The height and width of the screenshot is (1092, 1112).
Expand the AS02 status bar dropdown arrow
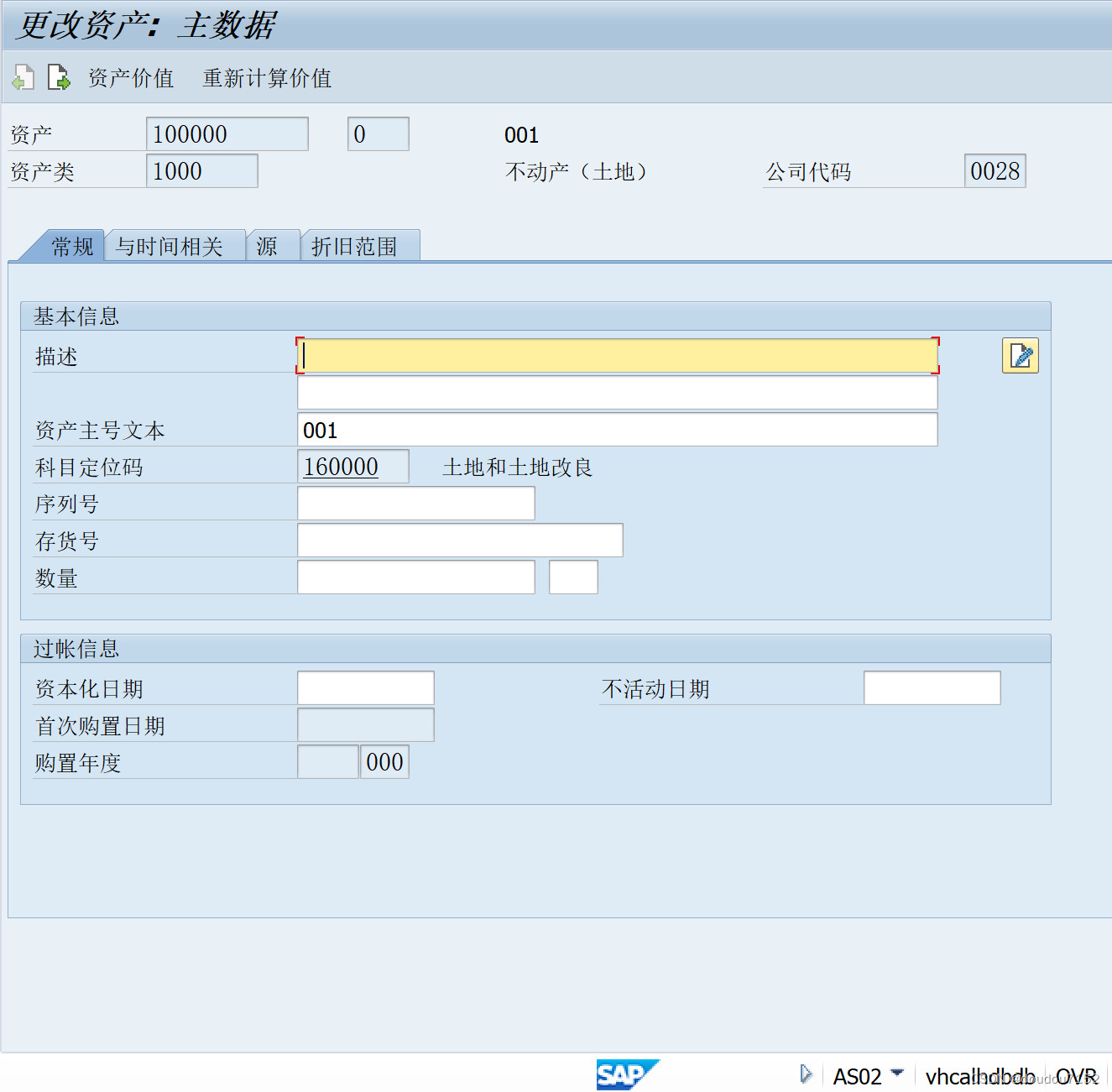click(x=897, y=1073)
